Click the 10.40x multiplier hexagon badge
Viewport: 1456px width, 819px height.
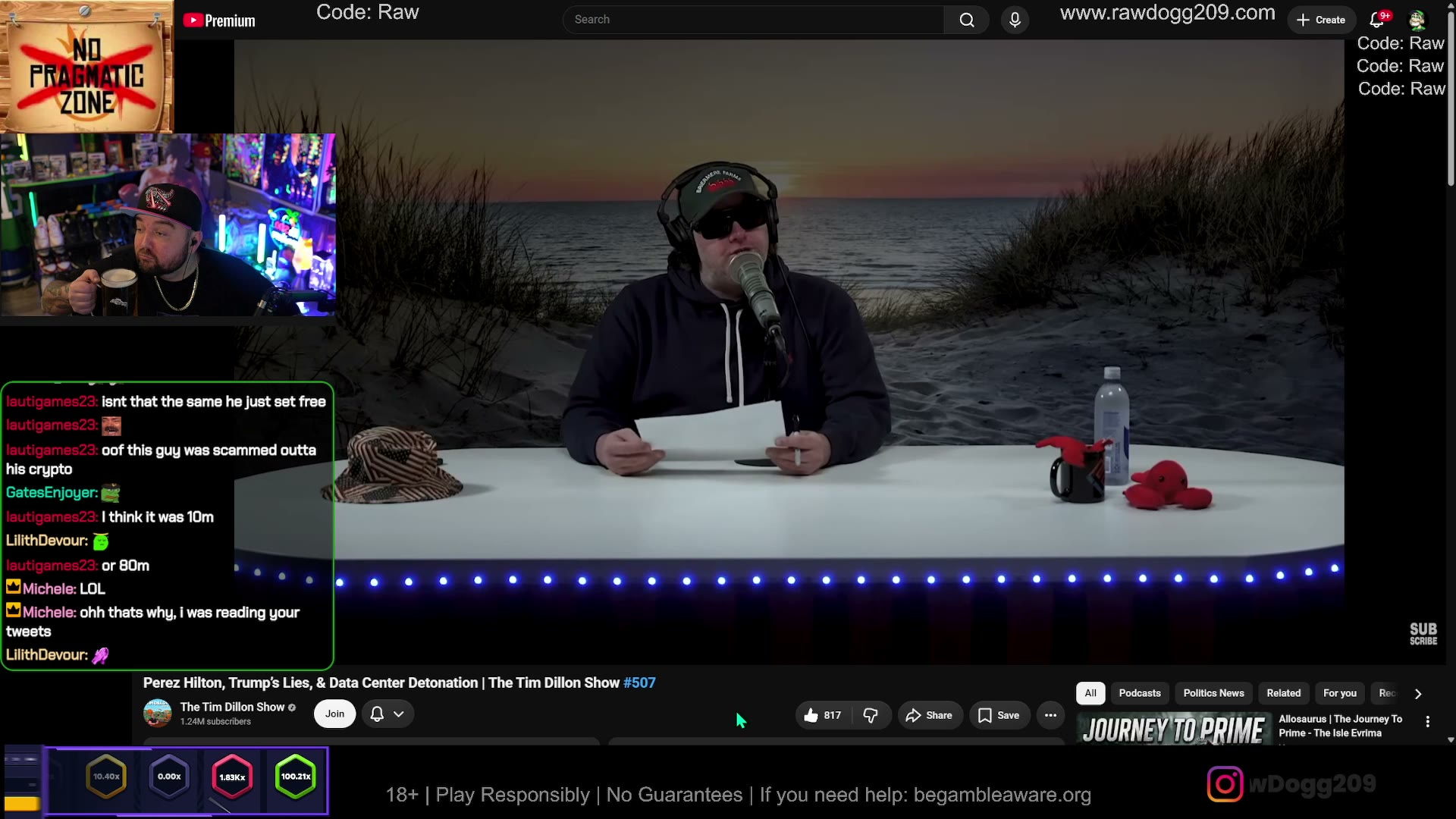[106, 777]
